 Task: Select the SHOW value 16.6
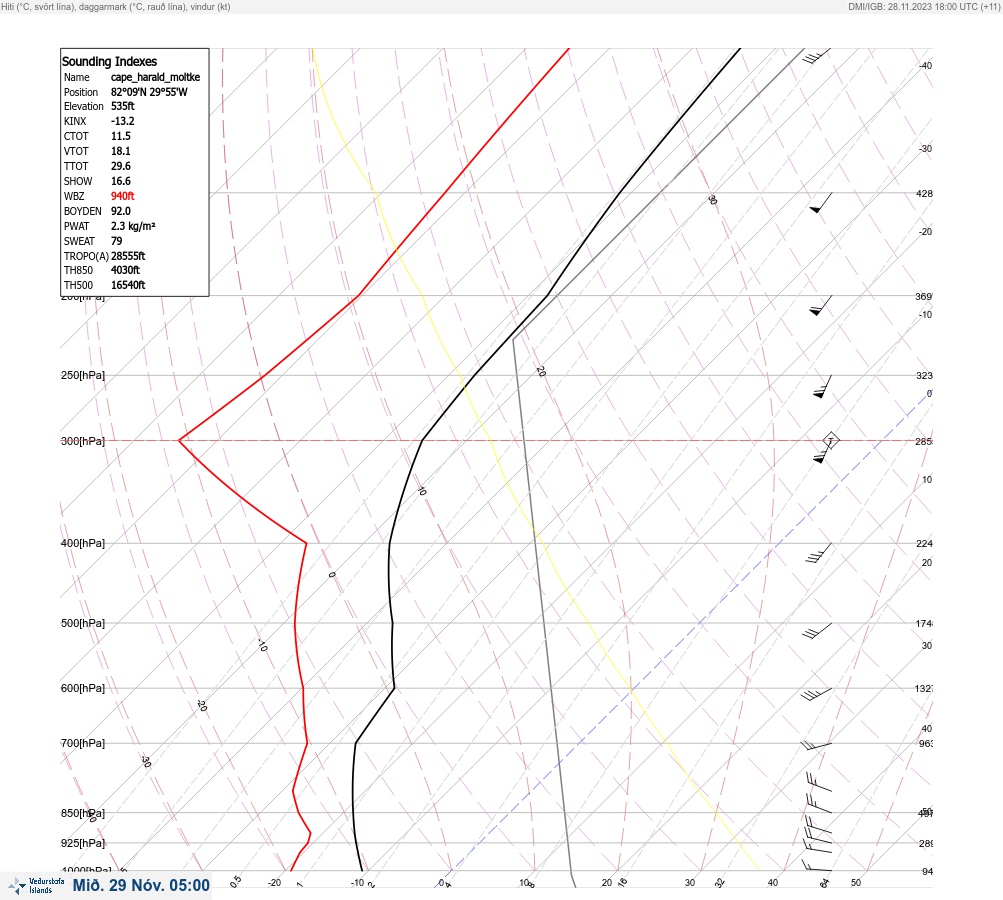tap(121, 181)
